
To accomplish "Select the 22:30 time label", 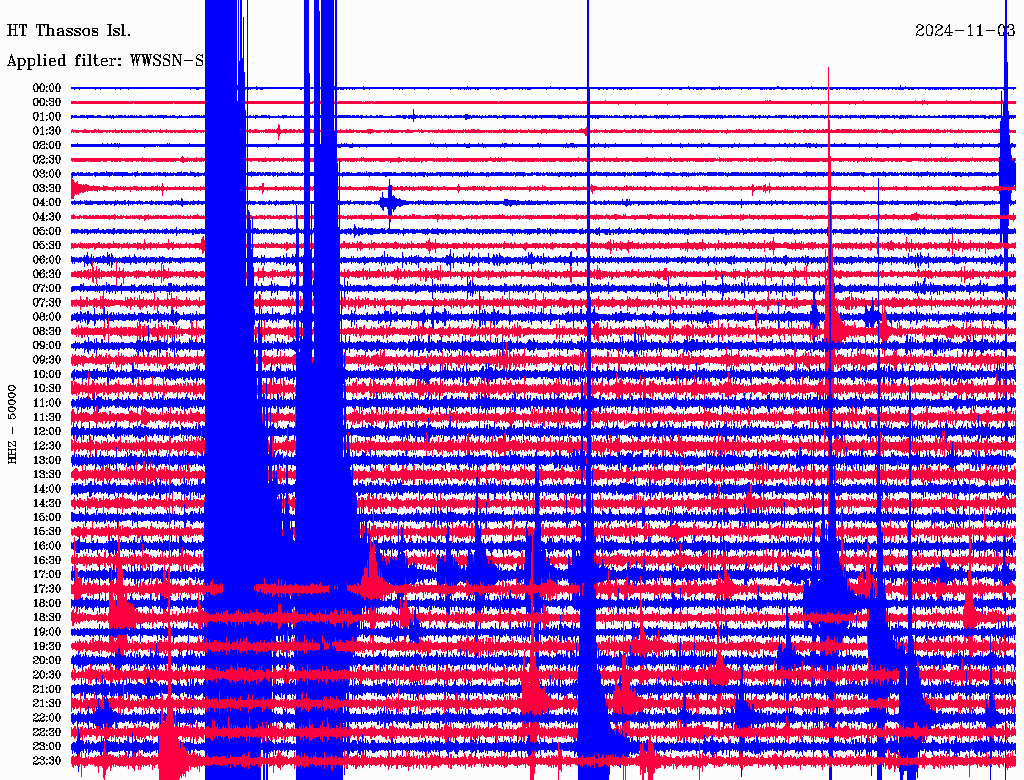I will click(47, 732).
